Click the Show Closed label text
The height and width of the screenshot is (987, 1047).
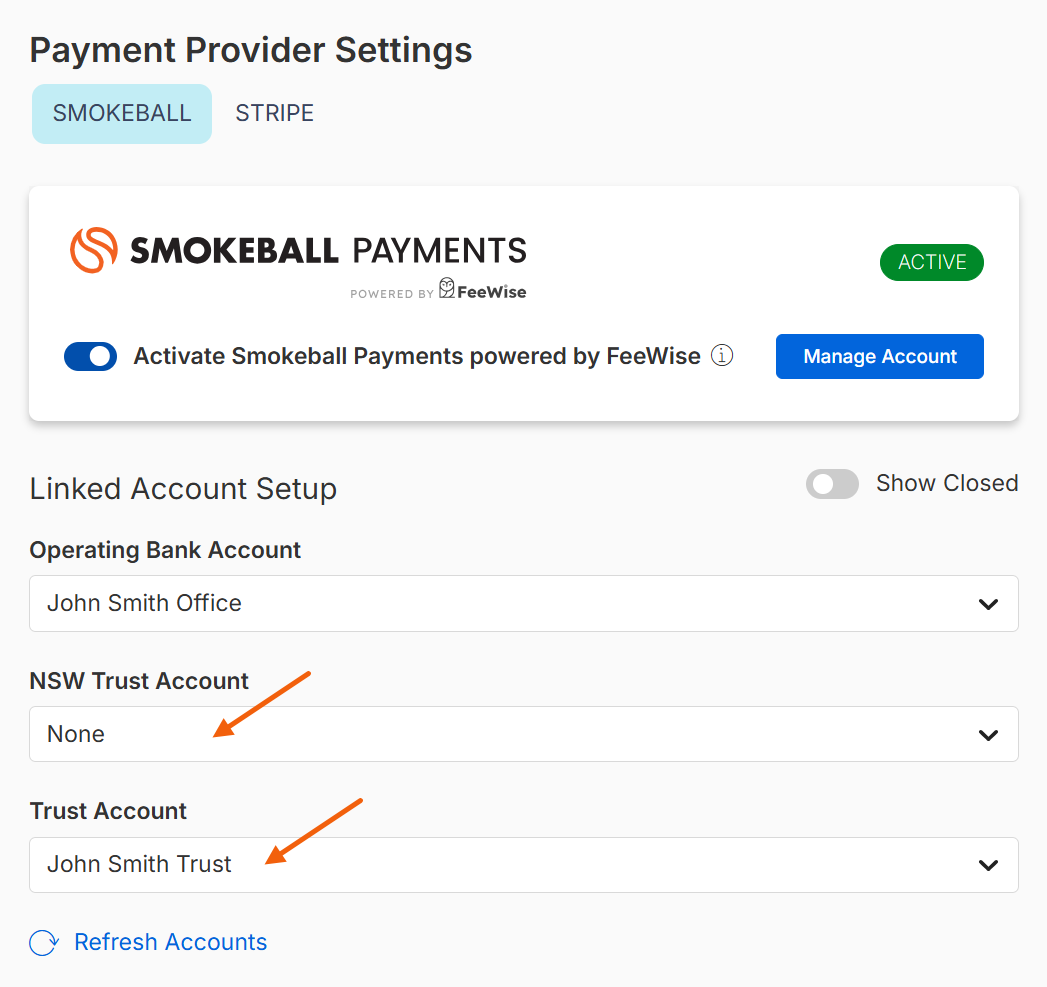click(x=946, y=483)
